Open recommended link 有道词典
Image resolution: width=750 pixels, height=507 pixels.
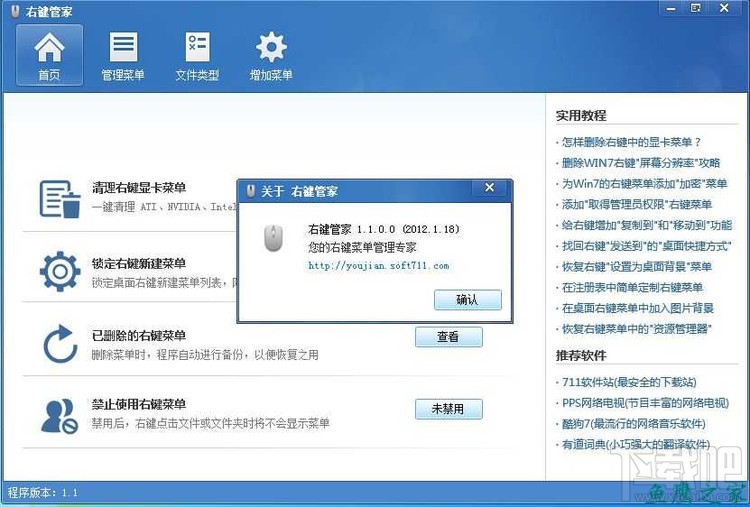pyautogui.click(x=636, y=444)
